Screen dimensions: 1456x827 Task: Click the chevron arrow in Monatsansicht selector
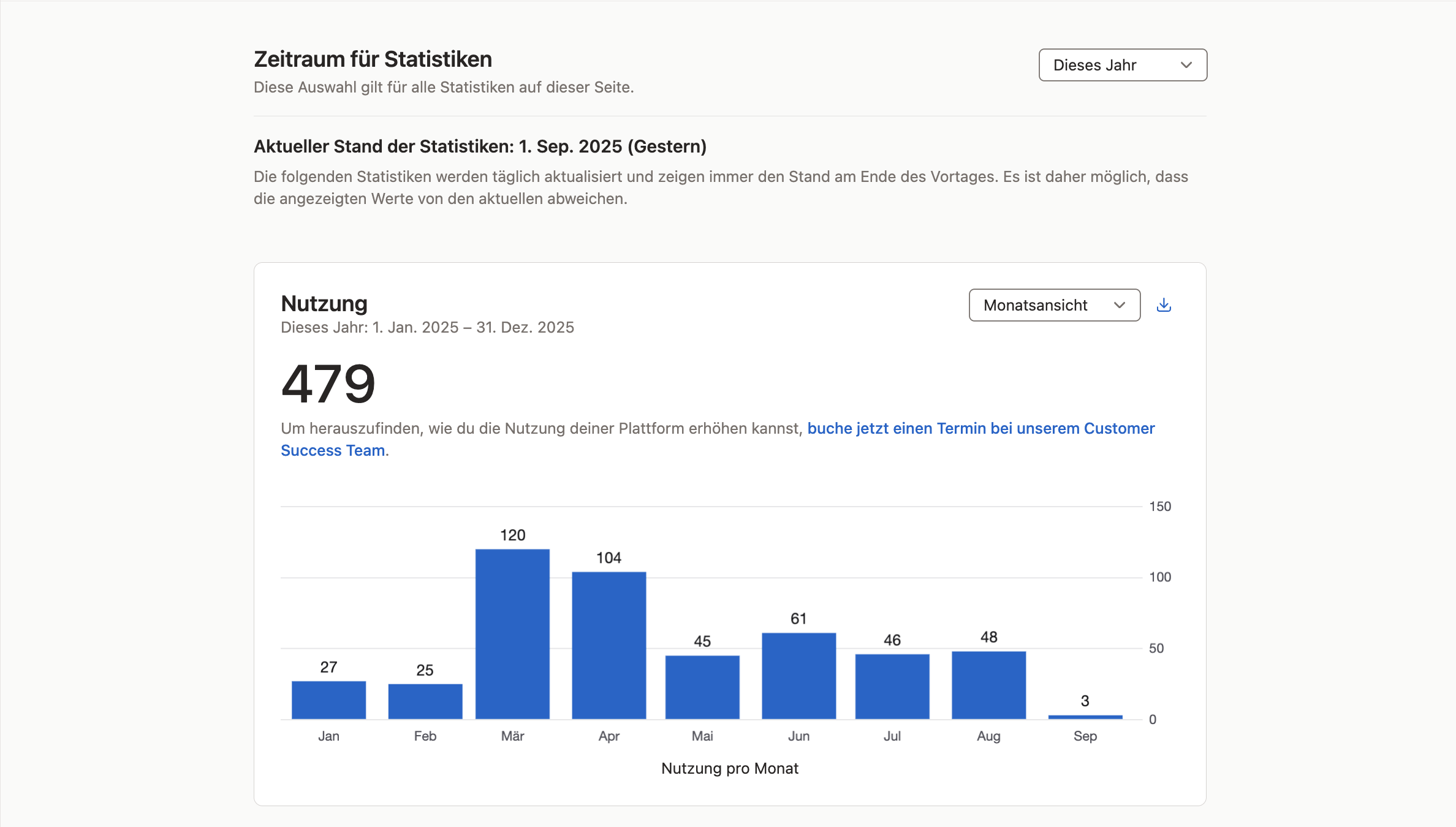click(1119, 305)
